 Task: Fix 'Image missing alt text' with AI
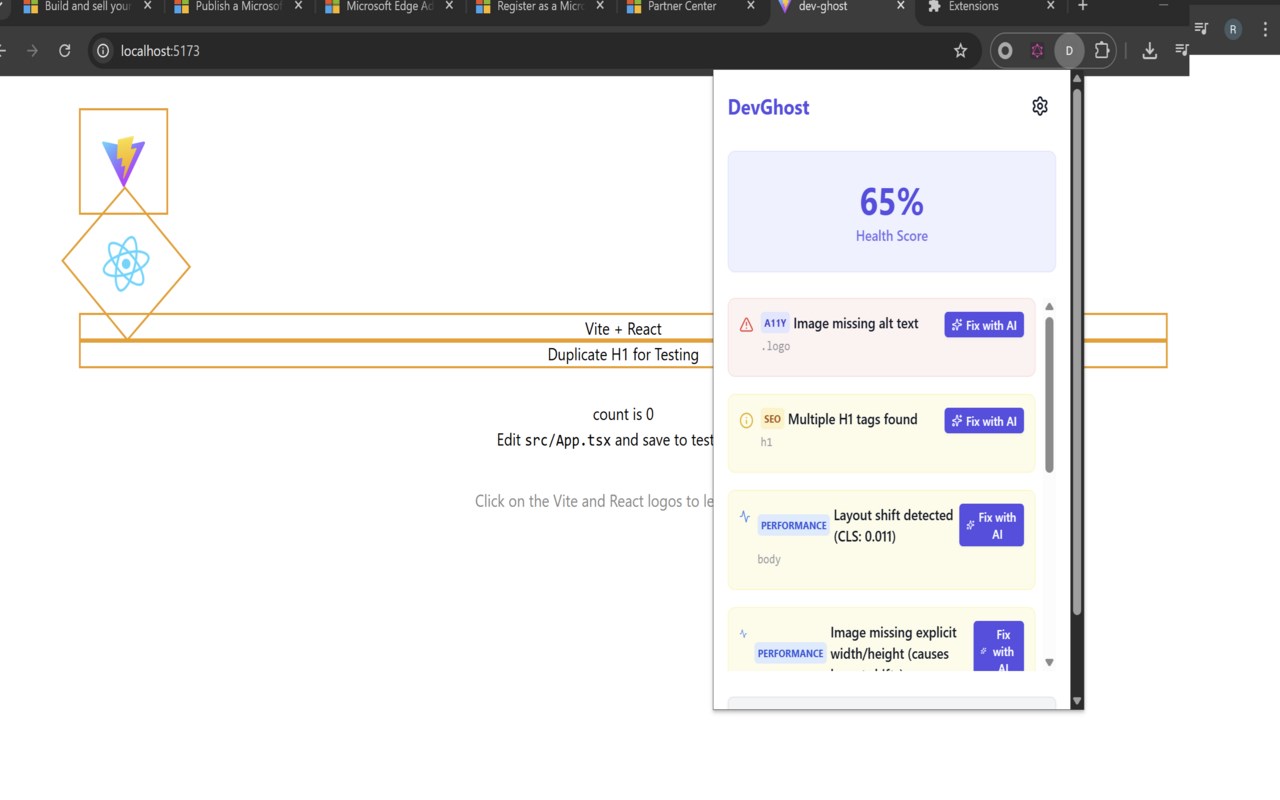click(x=984, y=325)
